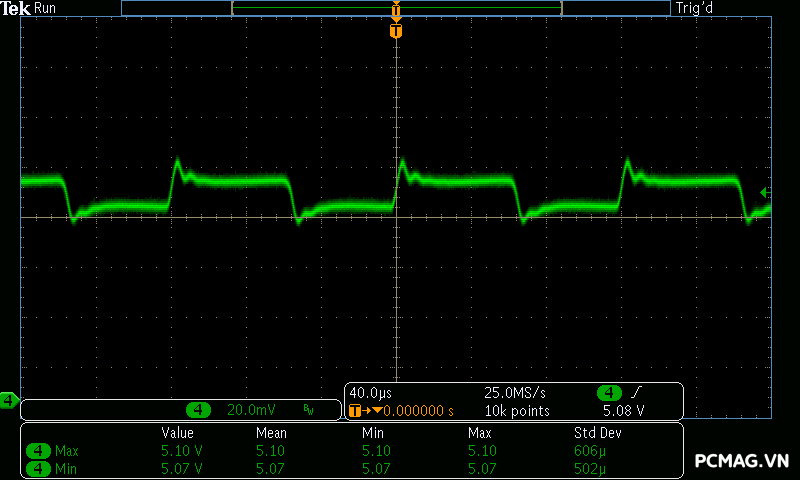800x480 pixels.
Task: Click the bandwidth limit Bw icon
Action: [308, 410]
